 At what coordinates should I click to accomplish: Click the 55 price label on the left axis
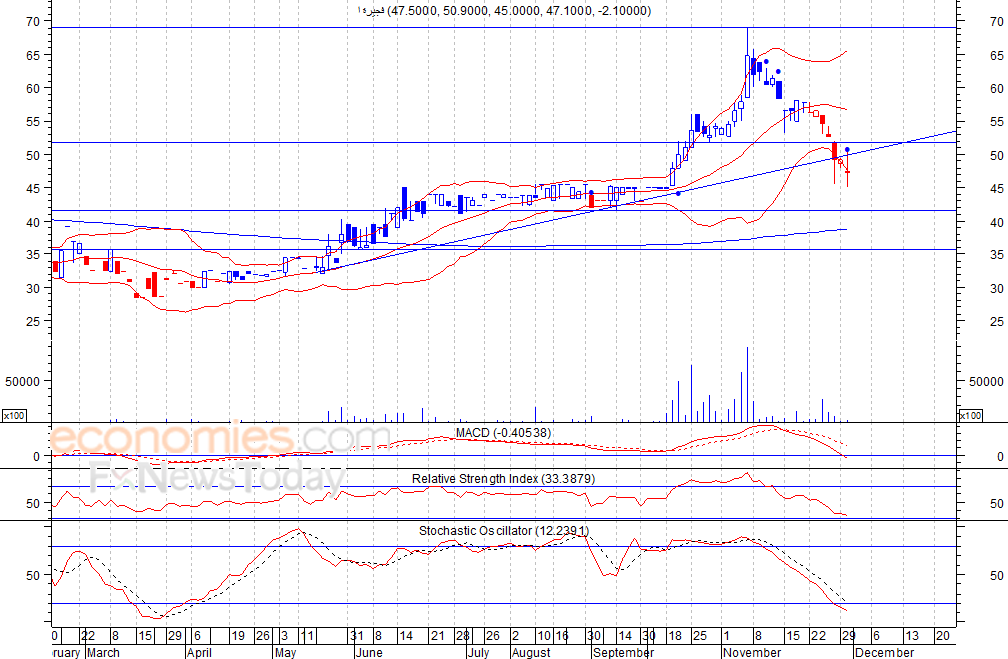(33, 122)
